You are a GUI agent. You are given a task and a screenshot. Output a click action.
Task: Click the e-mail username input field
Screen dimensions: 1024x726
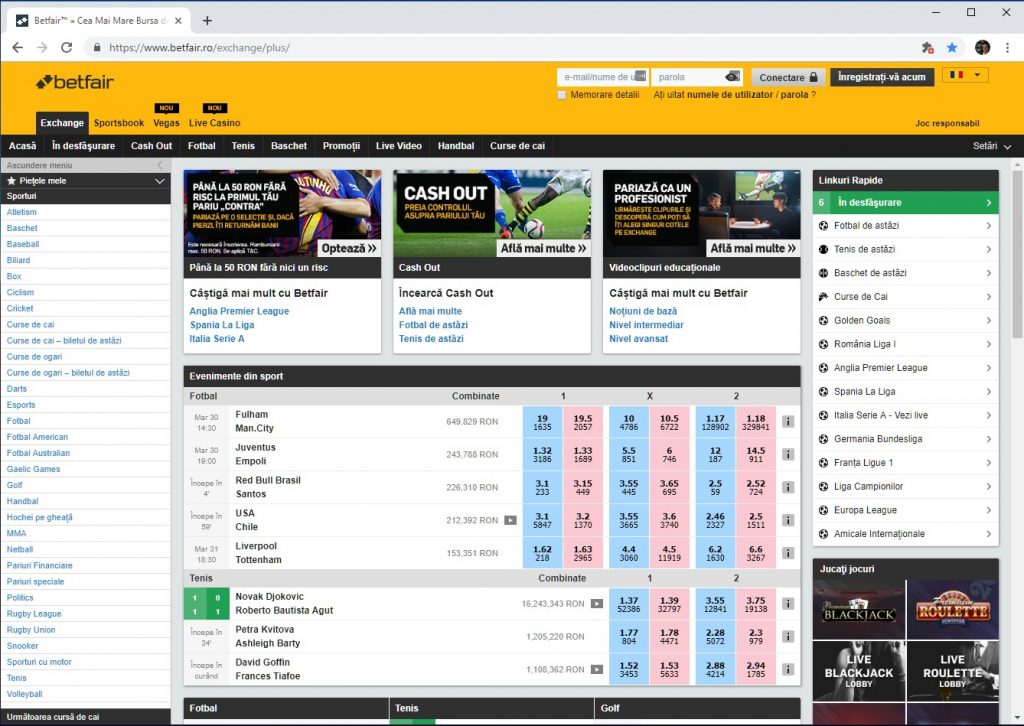603,77
